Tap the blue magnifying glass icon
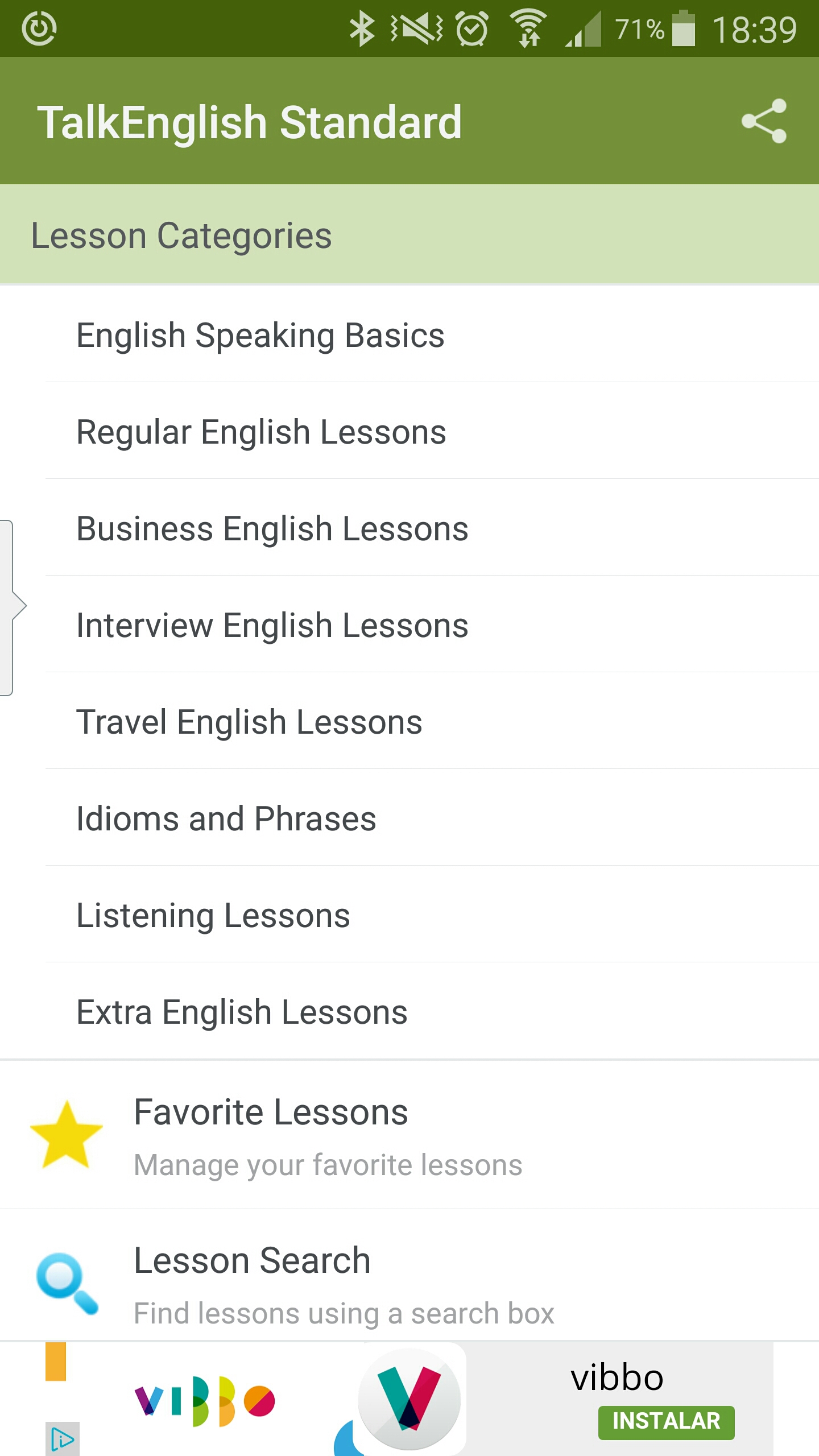This screenshot has width=819, height=1456. [67, 1283]
